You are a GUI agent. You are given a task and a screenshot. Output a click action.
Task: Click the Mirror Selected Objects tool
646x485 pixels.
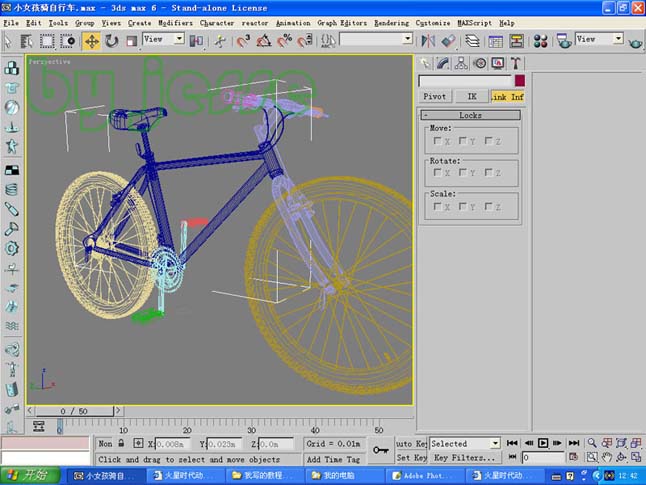tap(428, 41)
